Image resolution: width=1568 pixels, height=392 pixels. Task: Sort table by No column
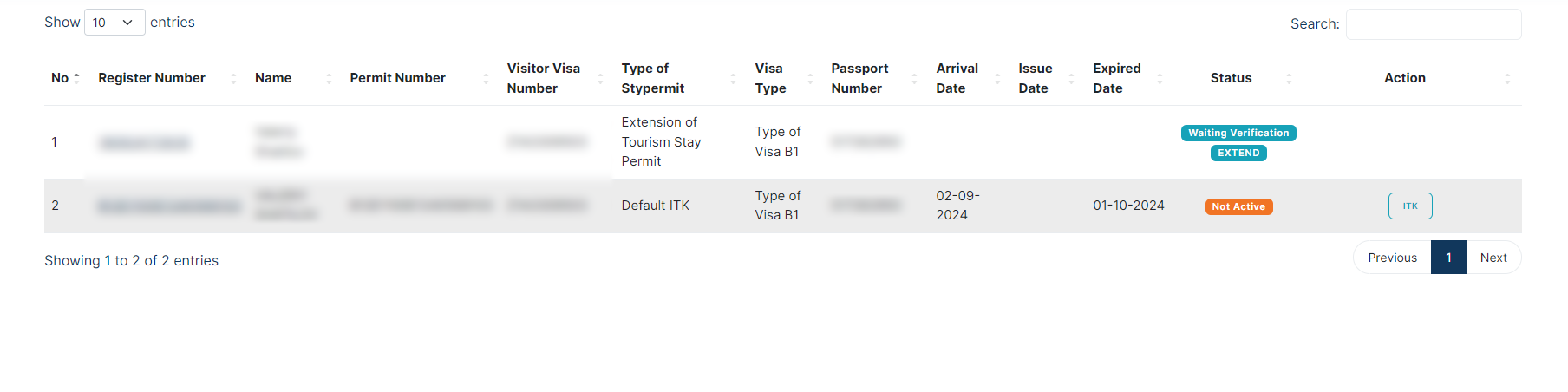(x=66, y=78)
